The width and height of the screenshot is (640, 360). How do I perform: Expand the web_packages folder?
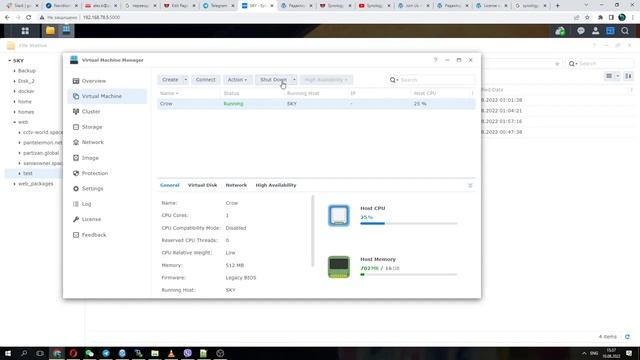coord(15,184)
